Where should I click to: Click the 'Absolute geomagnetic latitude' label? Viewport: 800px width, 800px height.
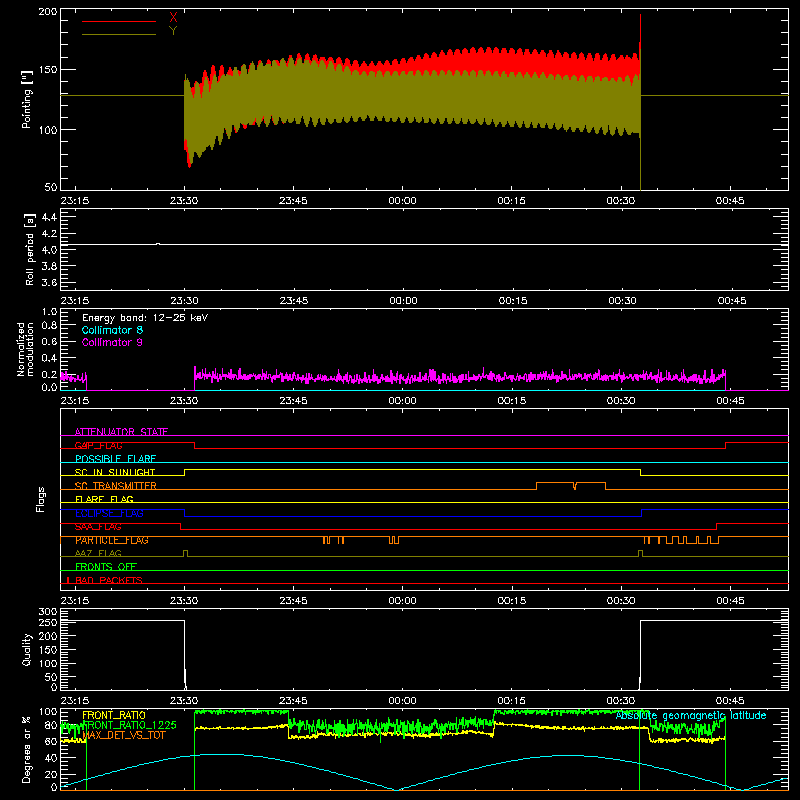(691, 715)
